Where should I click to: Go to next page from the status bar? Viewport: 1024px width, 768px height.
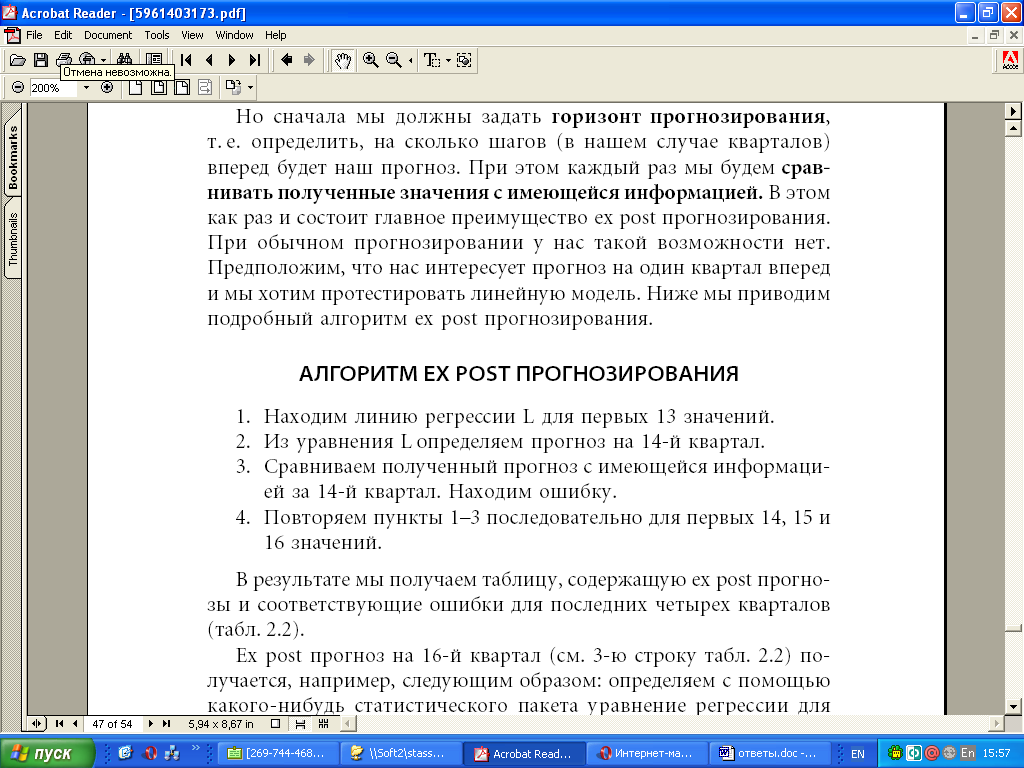(151, 724)
